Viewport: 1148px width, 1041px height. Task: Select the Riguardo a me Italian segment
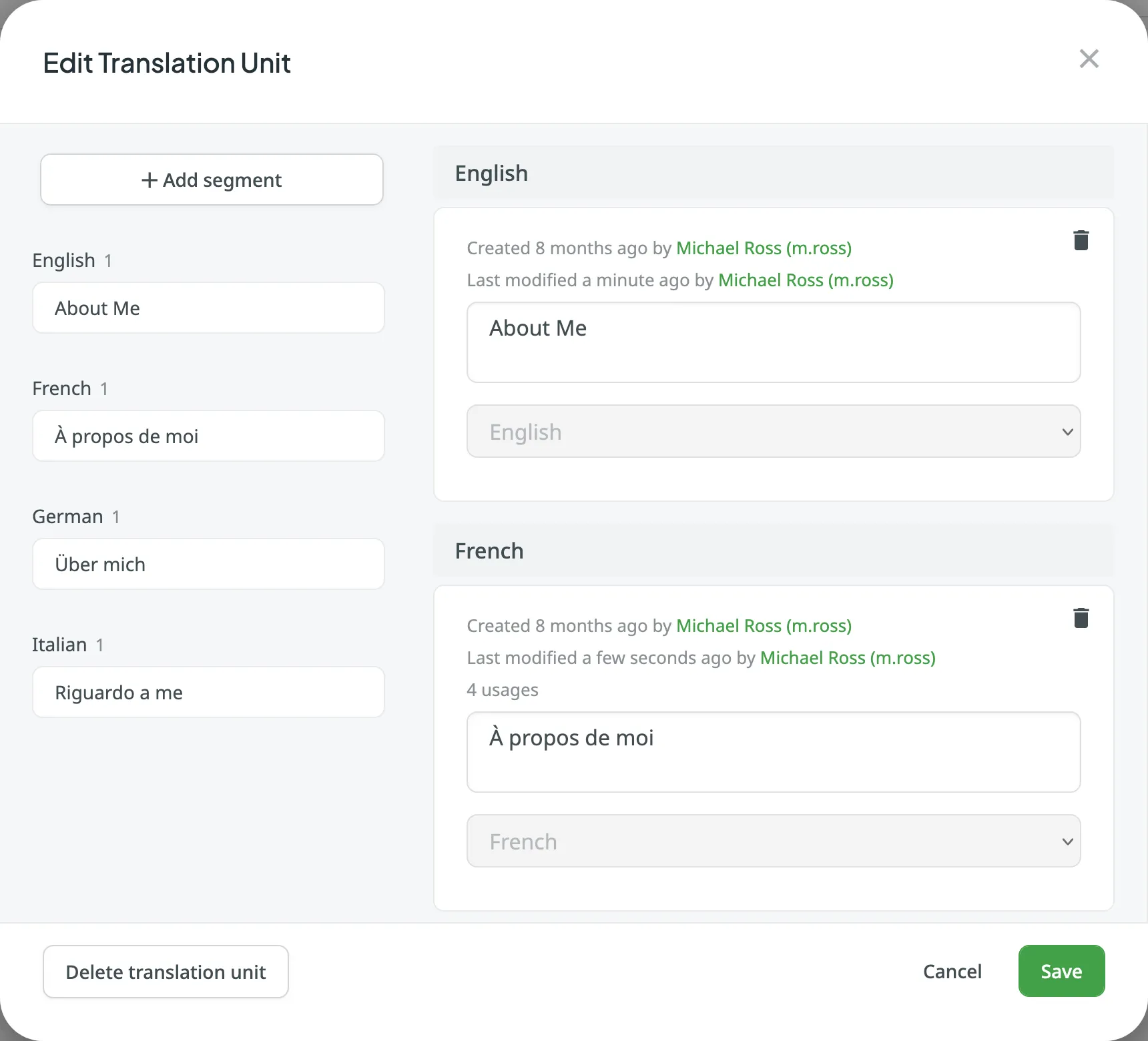[x=208, y=692]
